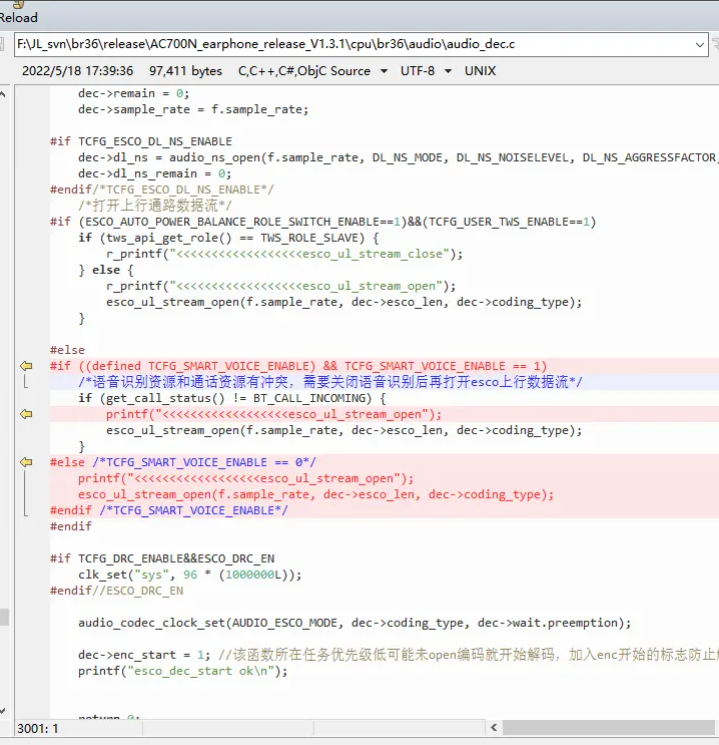Image resolution: width=719 pixels, height=745 pixels.
Task: Click the UNIX line ending label
Action: (480, 71)
